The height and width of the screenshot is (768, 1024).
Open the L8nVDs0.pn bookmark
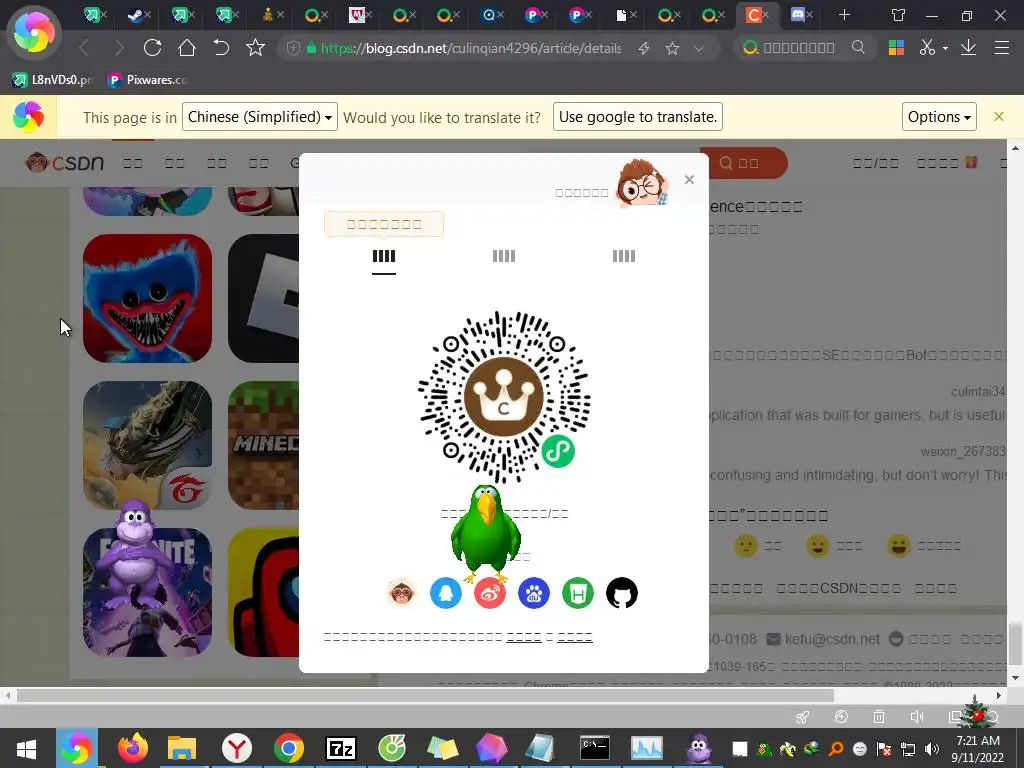(52, 80)
